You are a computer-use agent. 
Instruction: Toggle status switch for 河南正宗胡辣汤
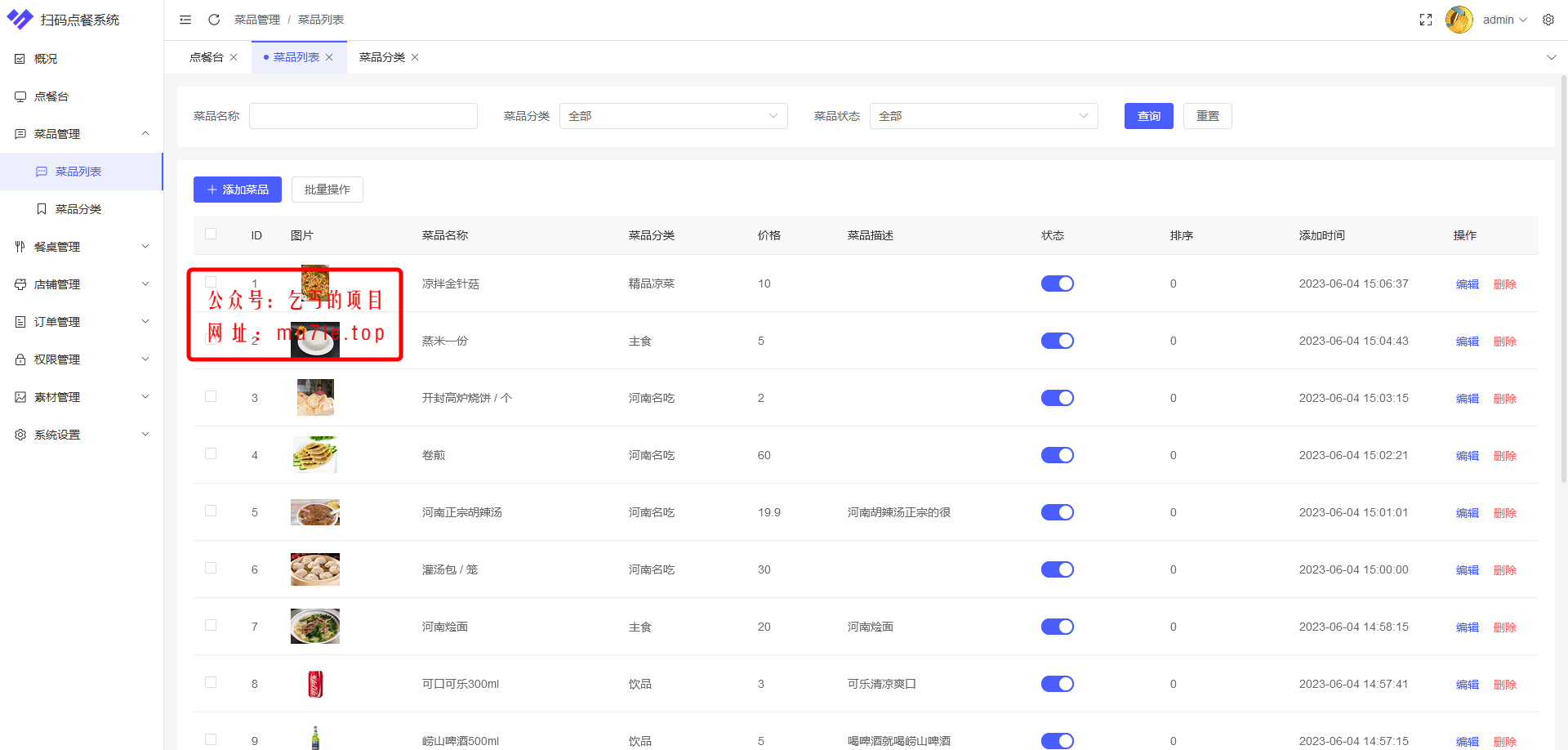coord(1058,512)
